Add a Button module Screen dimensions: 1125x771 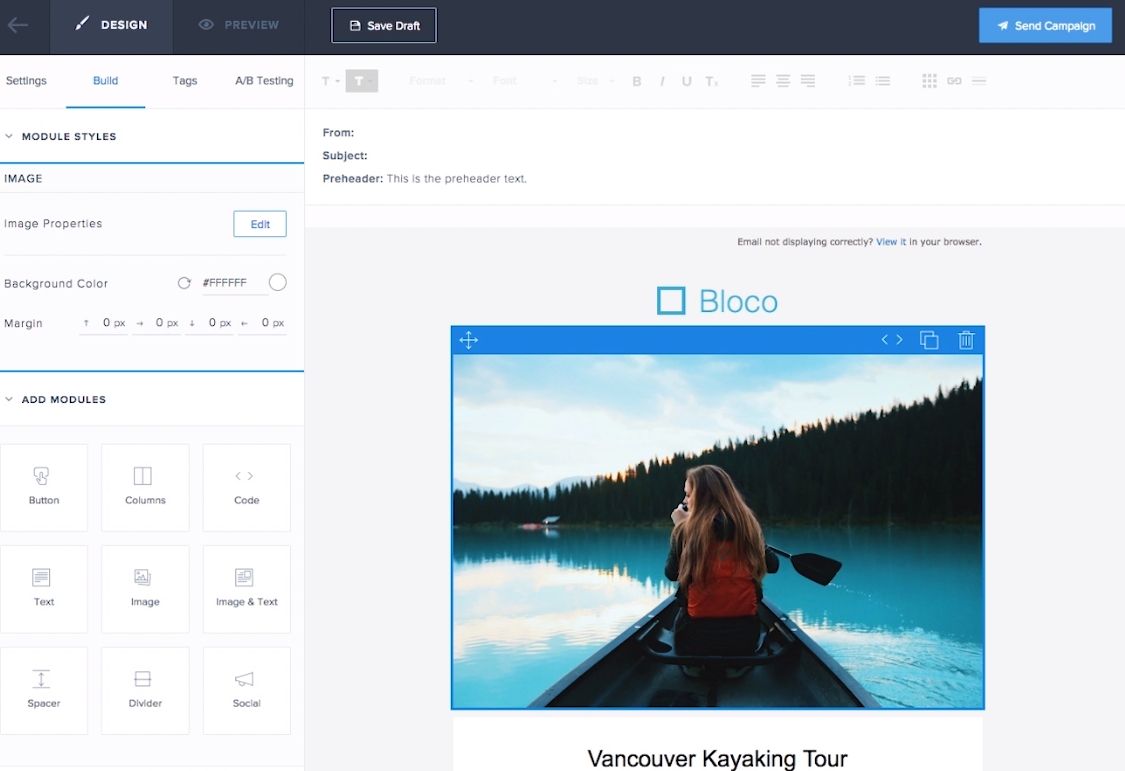click(x=44, y=487)
